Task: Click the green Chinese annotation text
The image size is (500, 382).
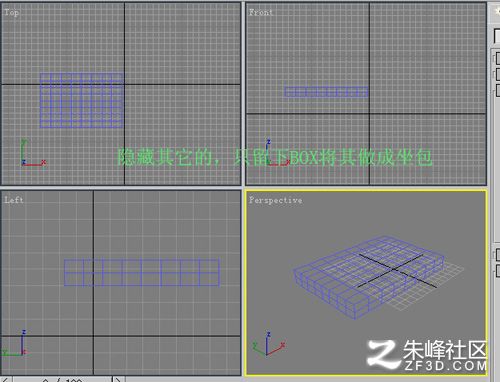Action: 275,157
